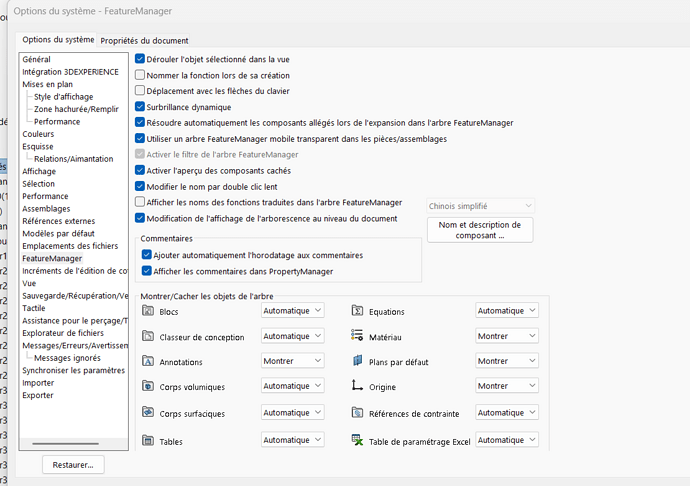Click the Equations sigma icon
This screenshot has width=690, height=486.
pyautogui.click(x=357, y=310)
